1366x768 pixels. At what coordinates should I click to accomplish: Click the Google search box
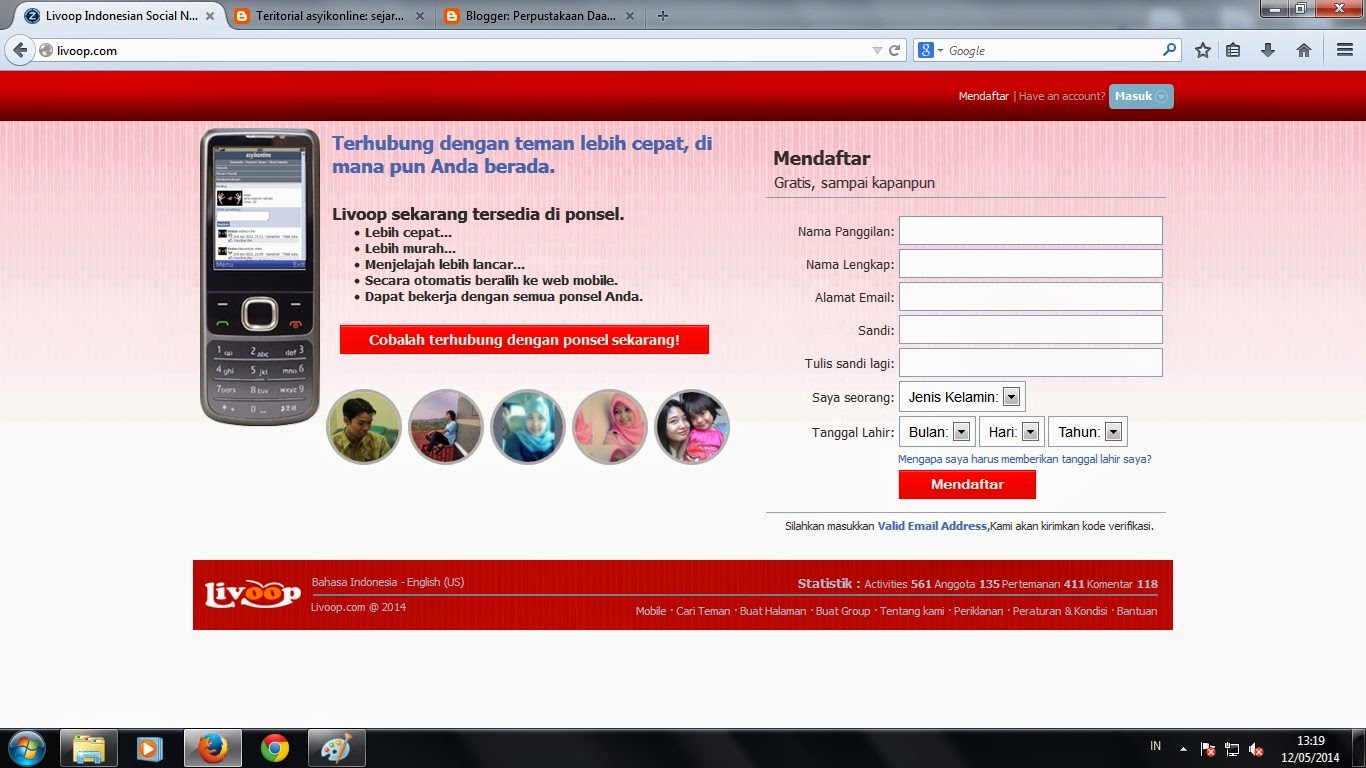click(1050, 50)
